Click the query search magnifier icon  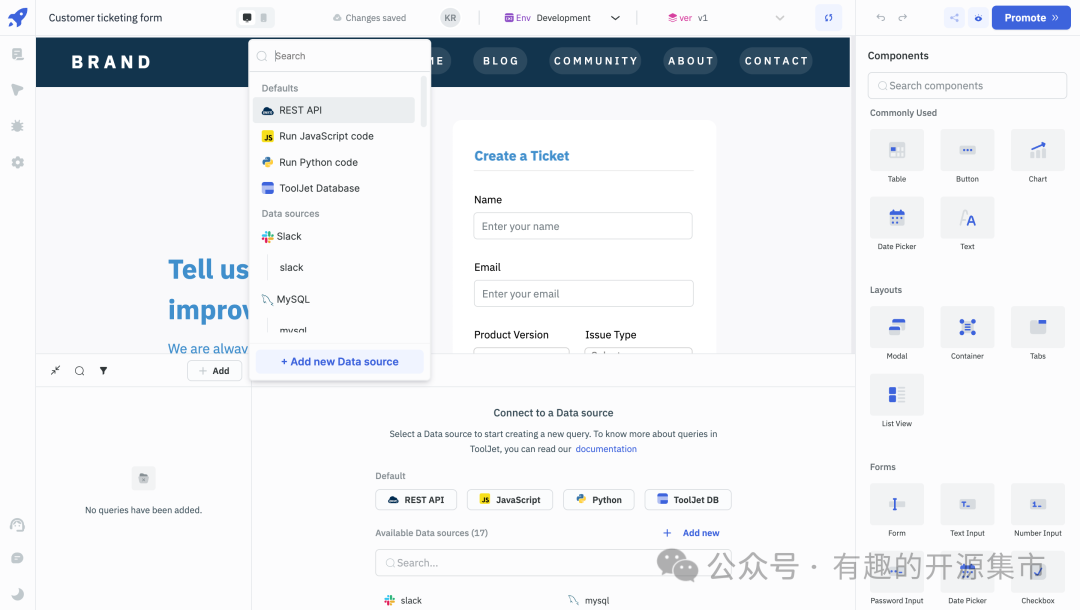[80, 370]
